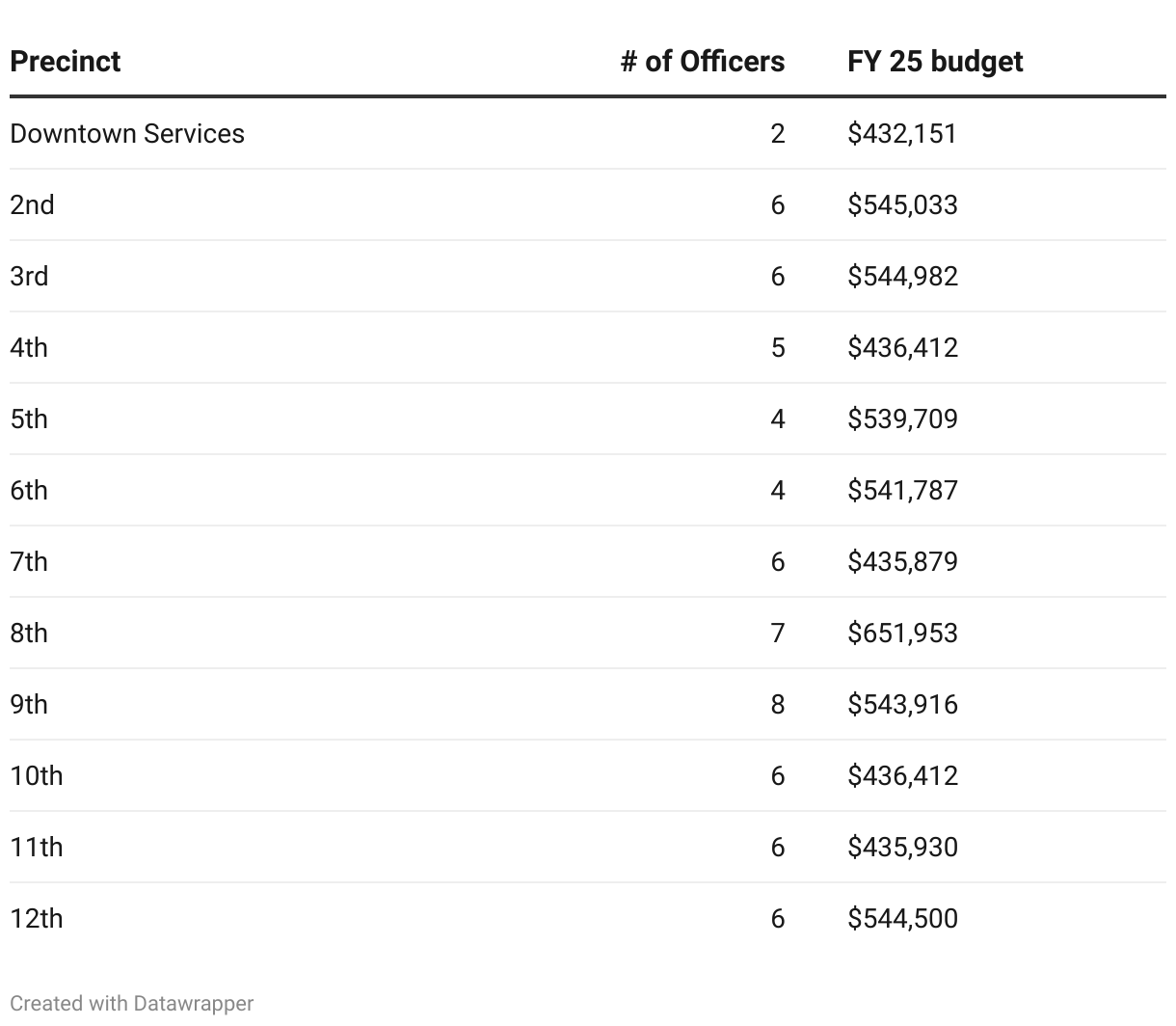Select the $435,930 budget value
Viewport: 1176px width, 1026px height.
point(902,847)
